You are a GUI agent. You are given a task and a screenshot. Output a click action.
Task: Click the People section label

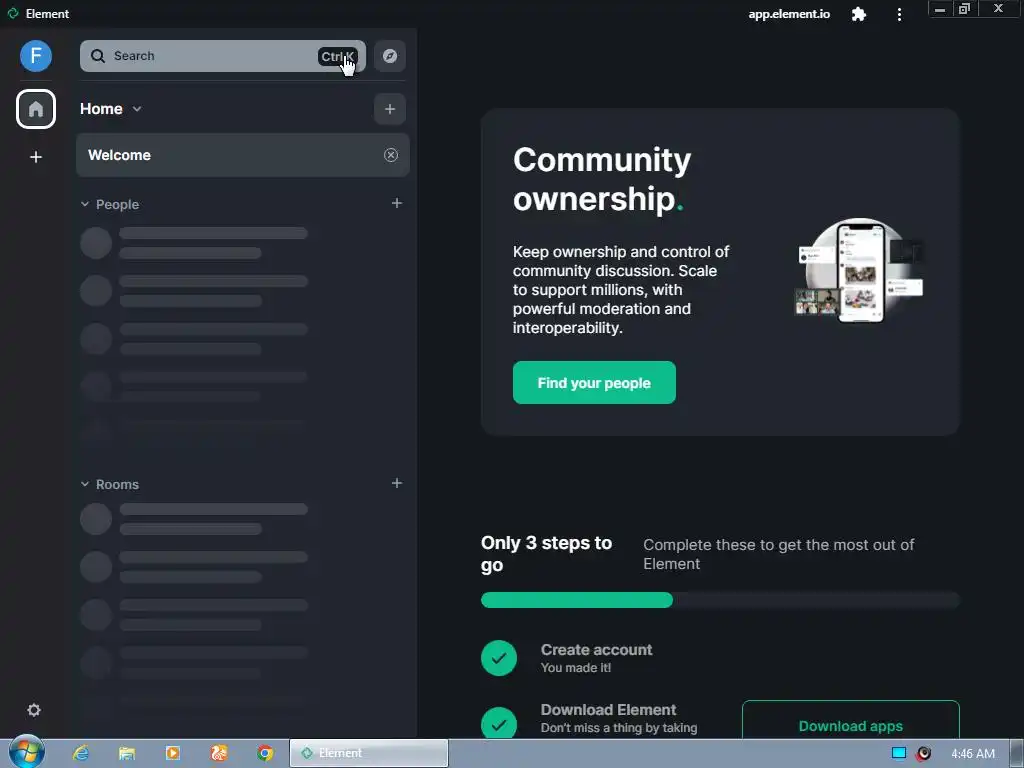tap(118, 204)
